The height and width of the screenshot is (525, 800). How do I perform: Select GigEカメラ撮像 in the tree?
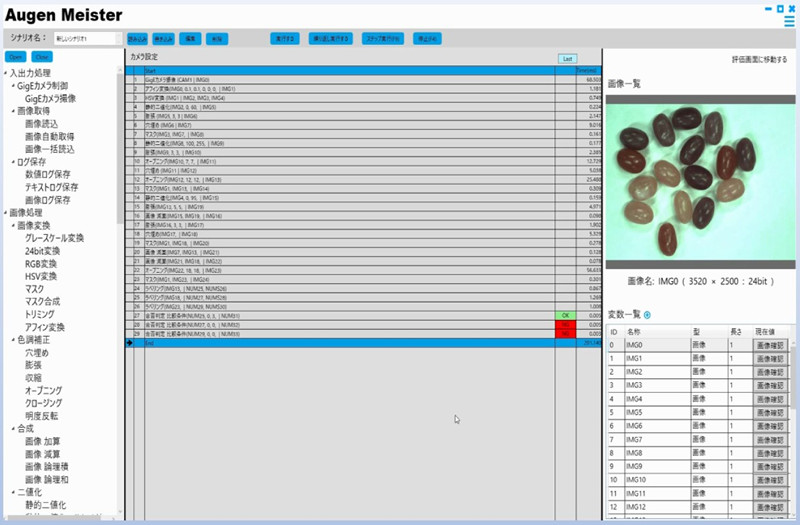(51, 98)
